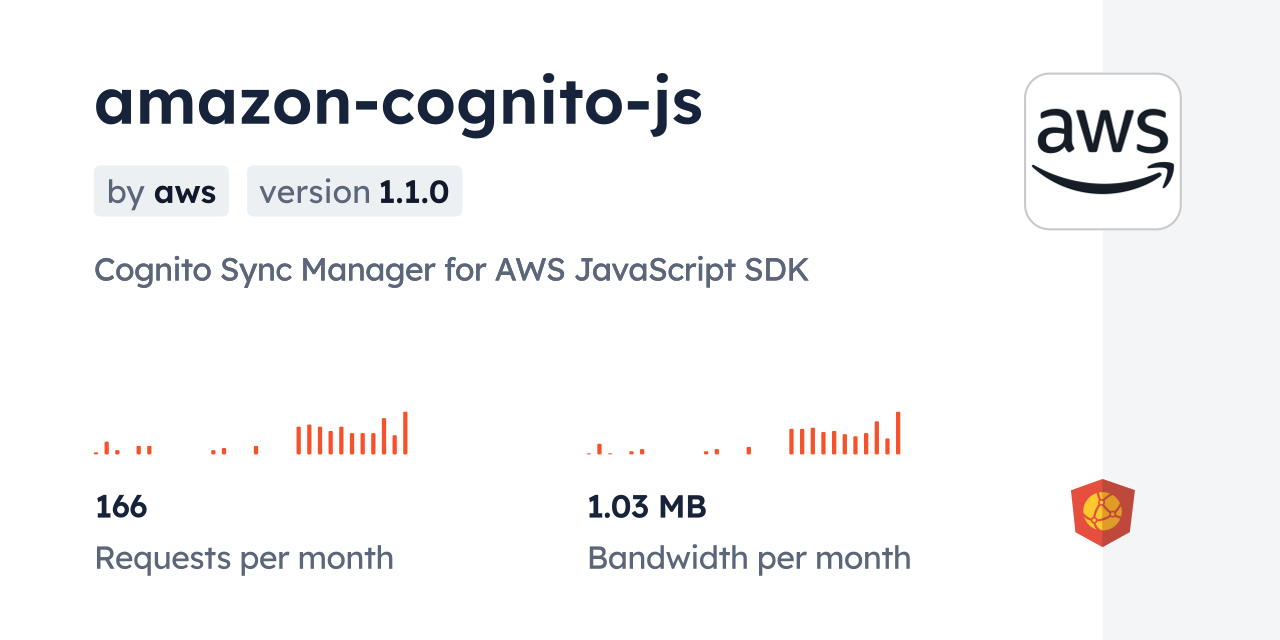1280x640 pixels.
Task: Click the bold 1.1.0 version number
Action: (x=413, y=191)
